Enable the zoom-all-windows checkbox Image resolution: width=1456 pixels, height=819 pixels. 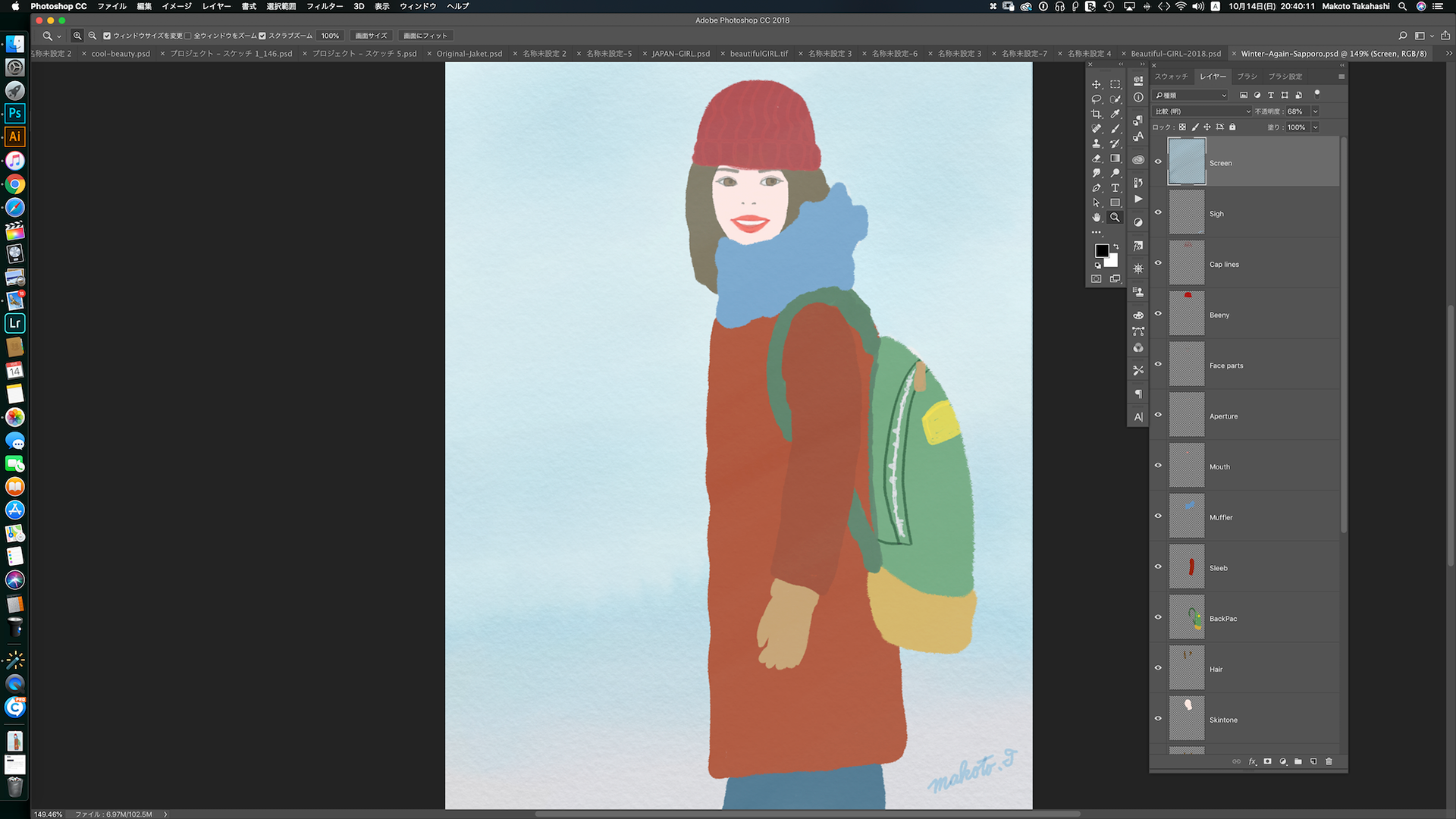coord(188,36)
